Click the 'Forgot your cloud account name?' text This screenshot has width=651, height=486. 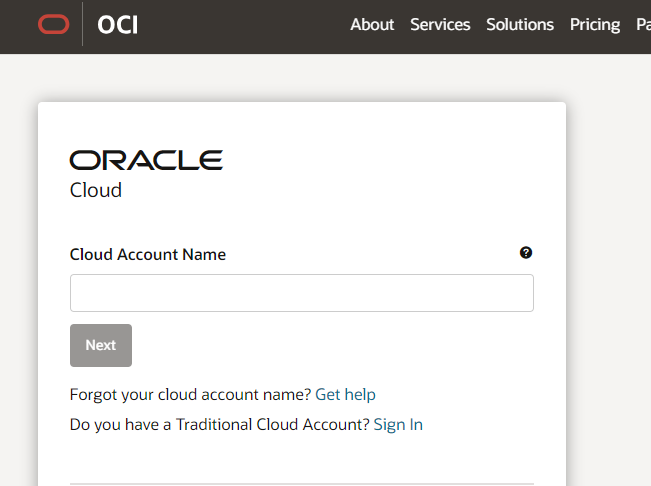190,394
